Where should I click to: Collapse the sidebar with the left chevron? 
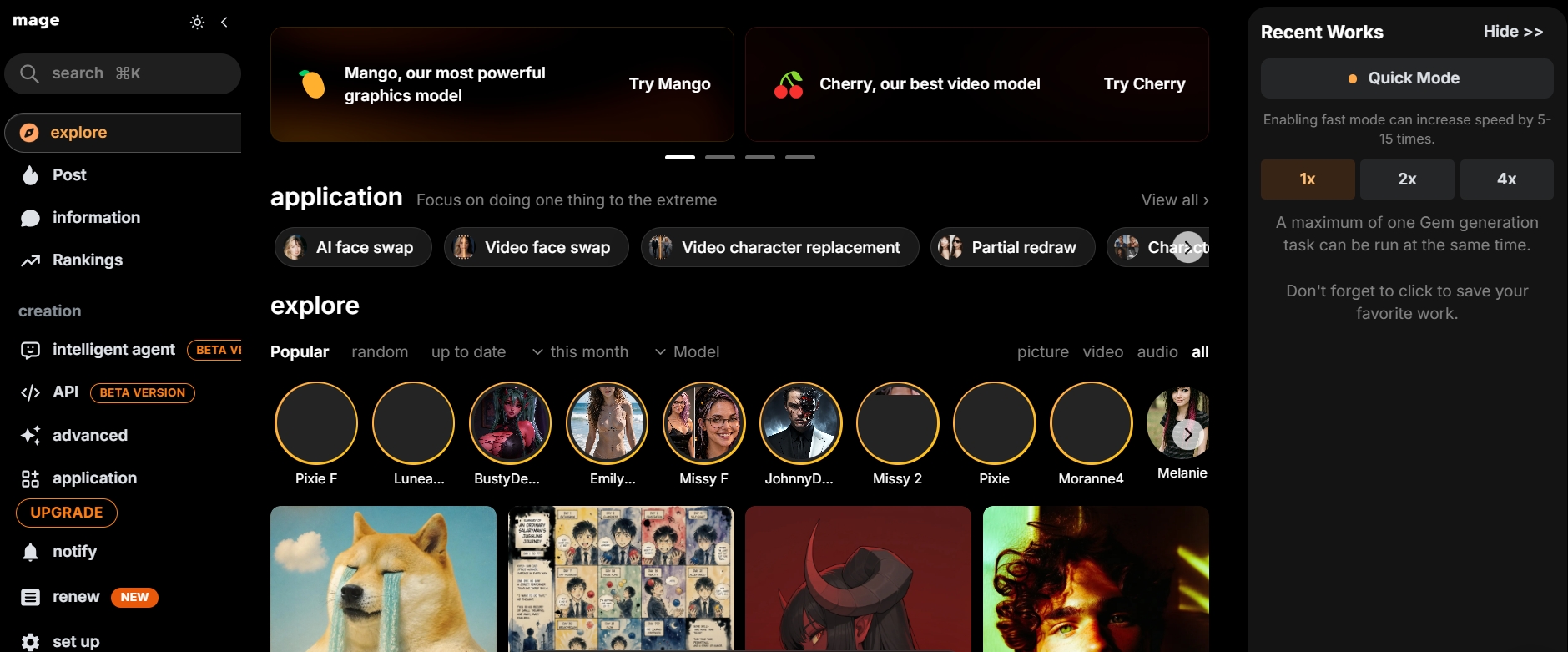click(x=224, y=23)
